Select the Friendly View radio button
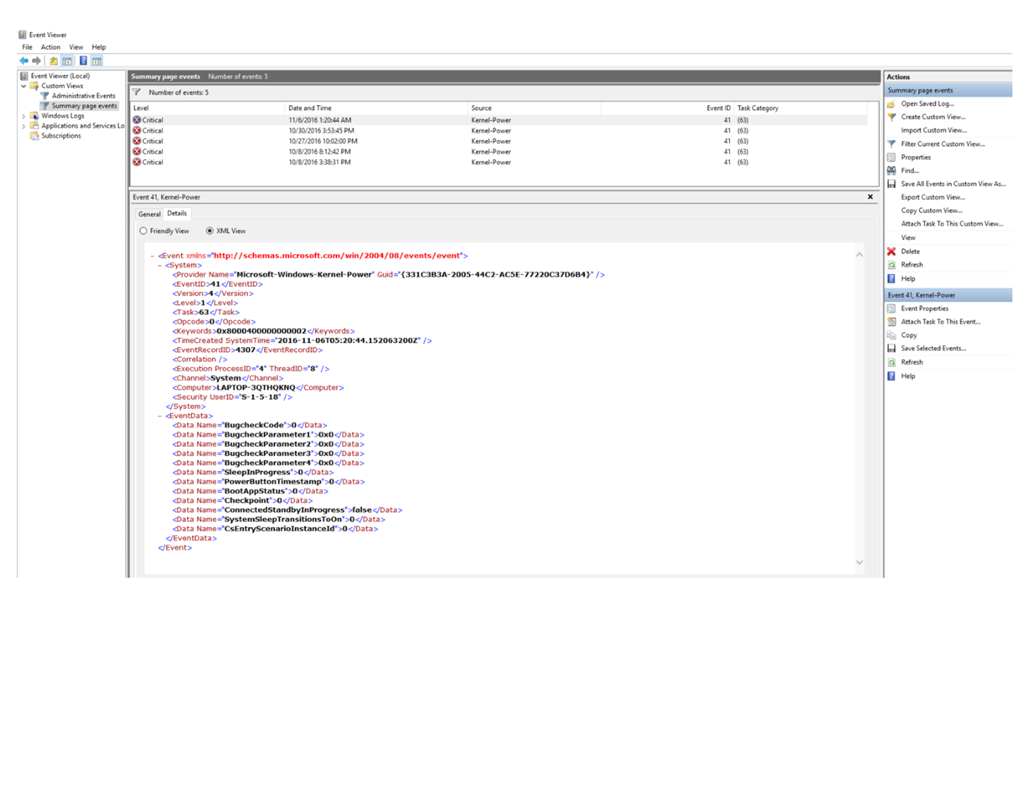This screenshot has width=1024, height=791. pyautogui.click(x=144, y=231)
